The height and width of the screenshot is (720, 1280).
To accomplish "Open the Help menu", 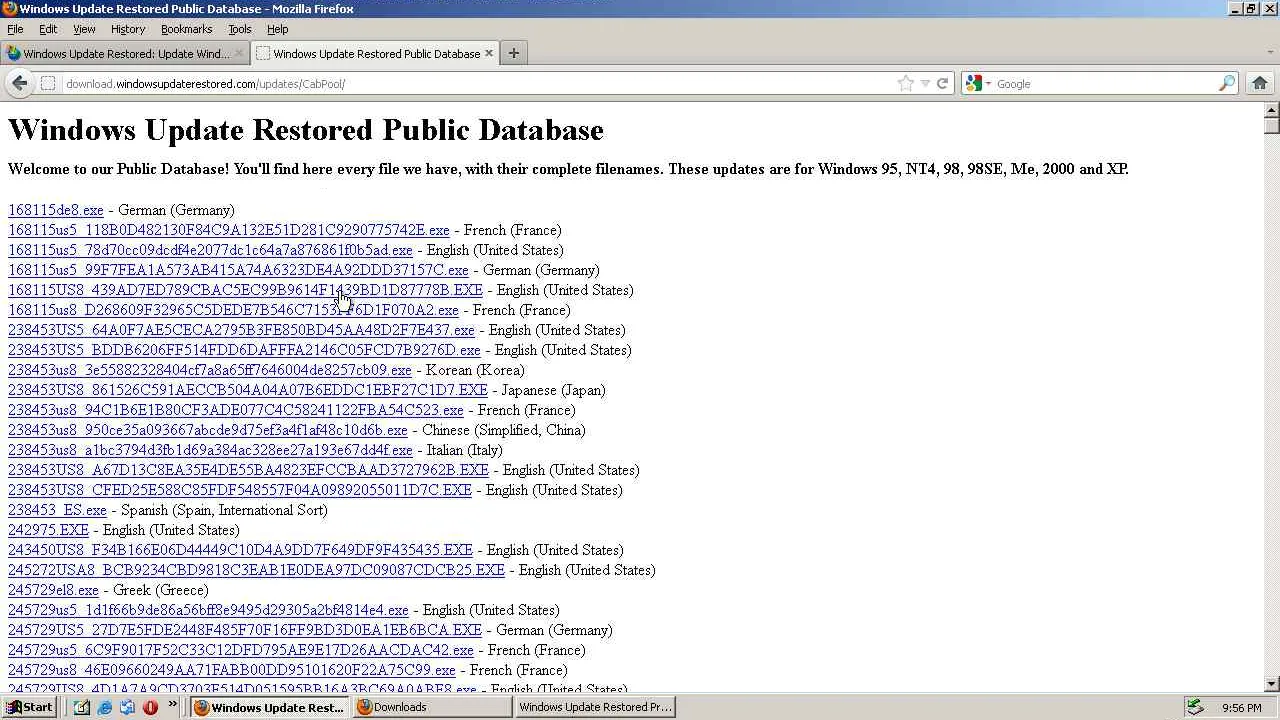I will click(x=277, y=29).
